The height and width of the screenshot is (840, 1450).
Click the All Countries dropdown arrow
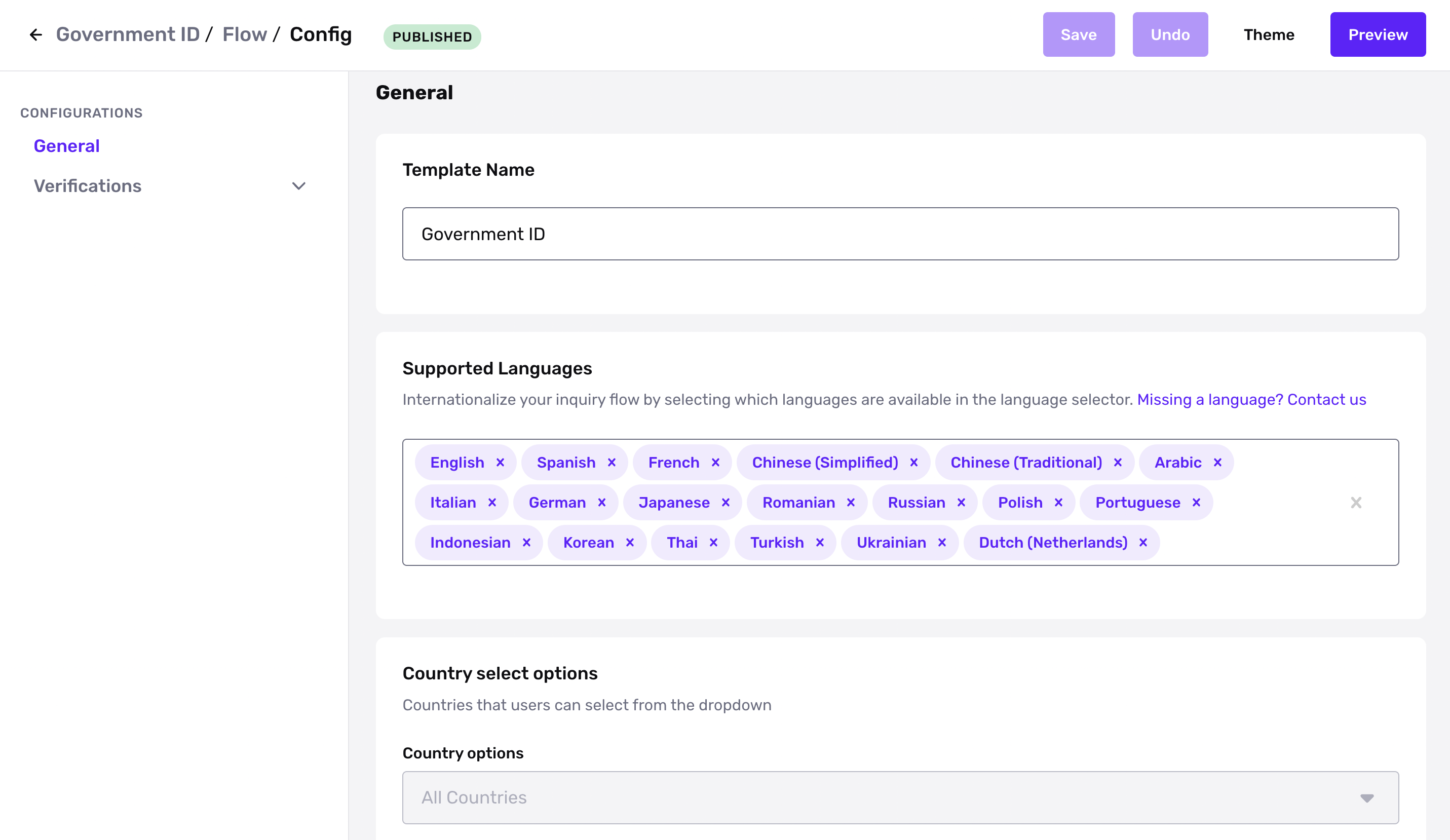[1367, 798]
